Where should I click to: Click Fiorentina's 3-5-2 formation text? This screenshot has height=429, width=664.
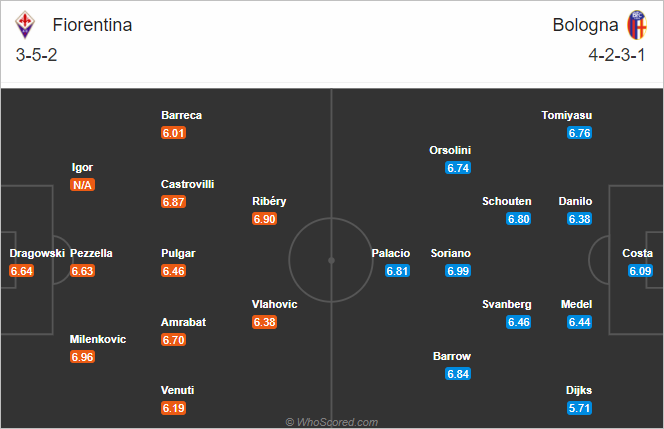(x=36, y=55)
